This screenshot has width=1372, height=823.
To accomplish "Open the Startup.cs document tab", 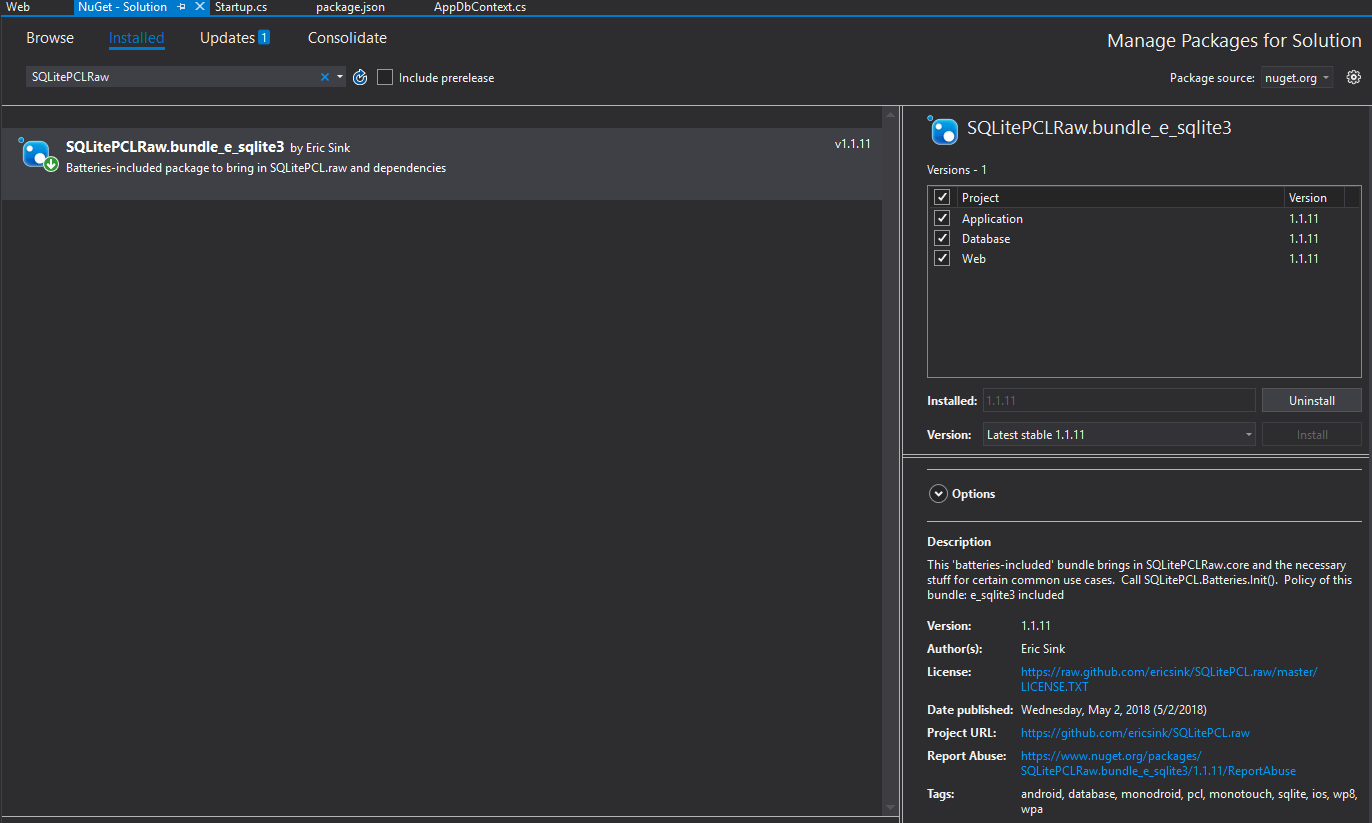I will point(241,7).
